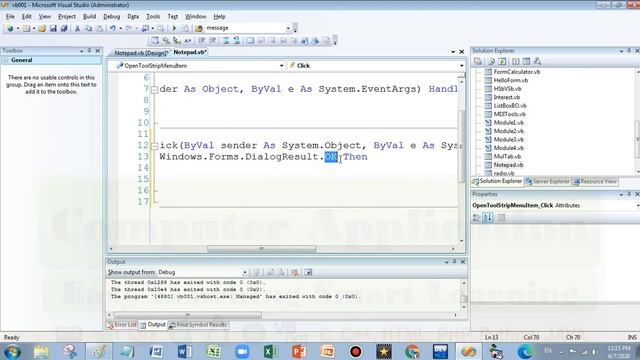Image resolution: width=640 pixels, height=360 pixels.
Task: Click the 'Then' keyword on line 13
Action: pos(355,157)
